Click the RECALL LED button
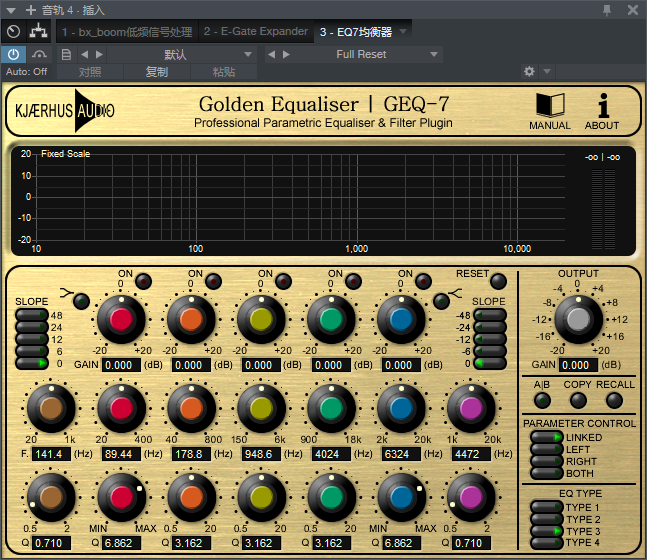Image resolution: width=647 pixels, height=560 pixels. pyautogui.click(x=614, y=400)
